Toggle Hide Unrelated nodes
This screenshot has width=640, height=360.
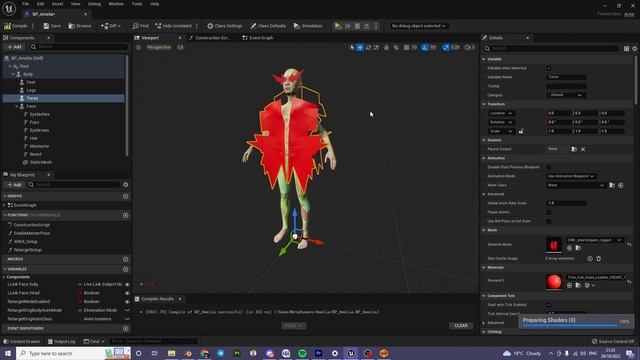pyautogui.click(x=173, y=26)
